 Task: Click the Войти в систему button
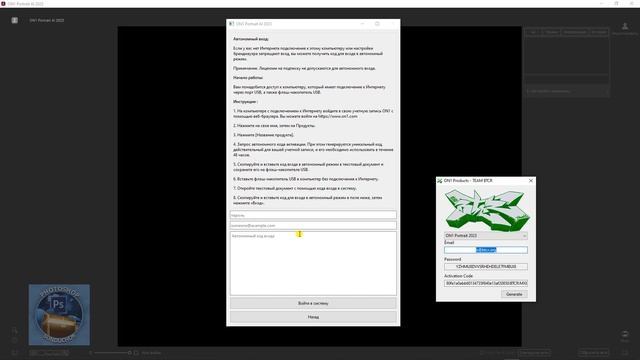click(x=313, y=303)
